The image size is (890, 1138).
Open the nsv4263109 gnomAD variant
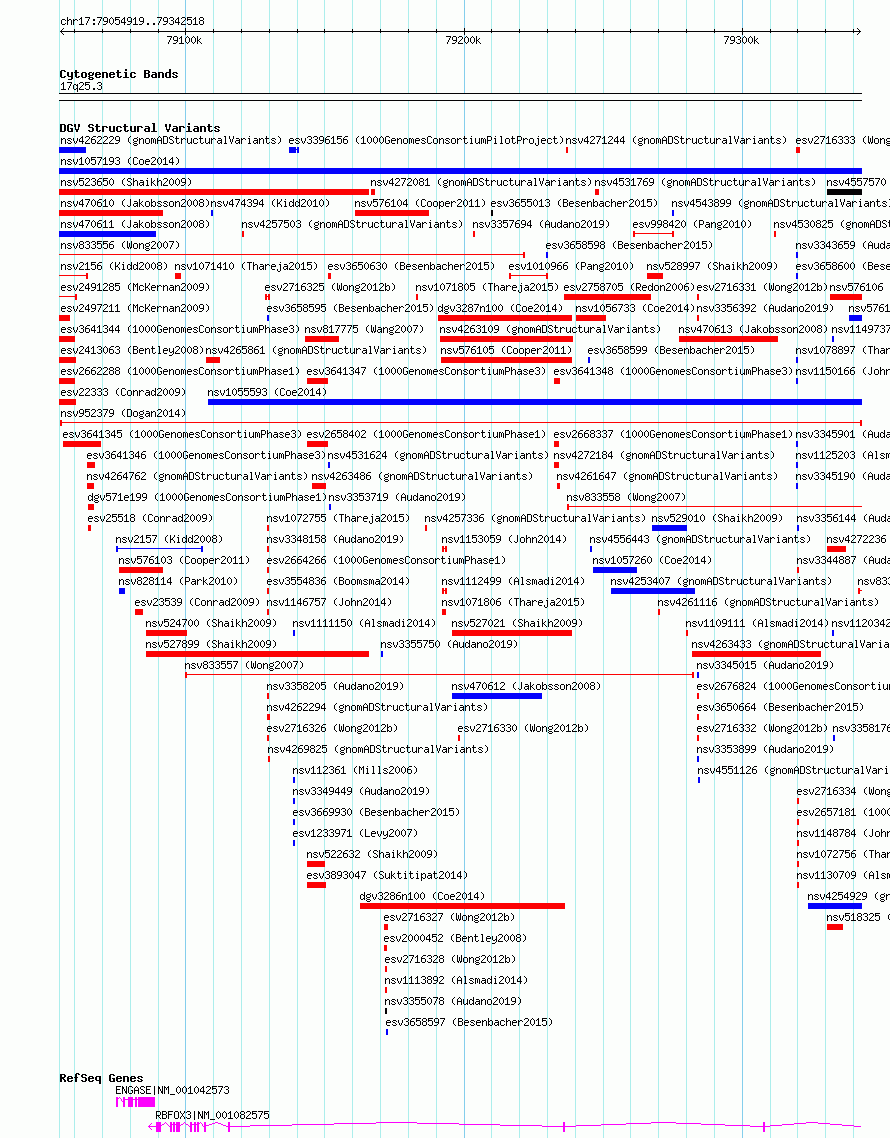tap(550, 329)
